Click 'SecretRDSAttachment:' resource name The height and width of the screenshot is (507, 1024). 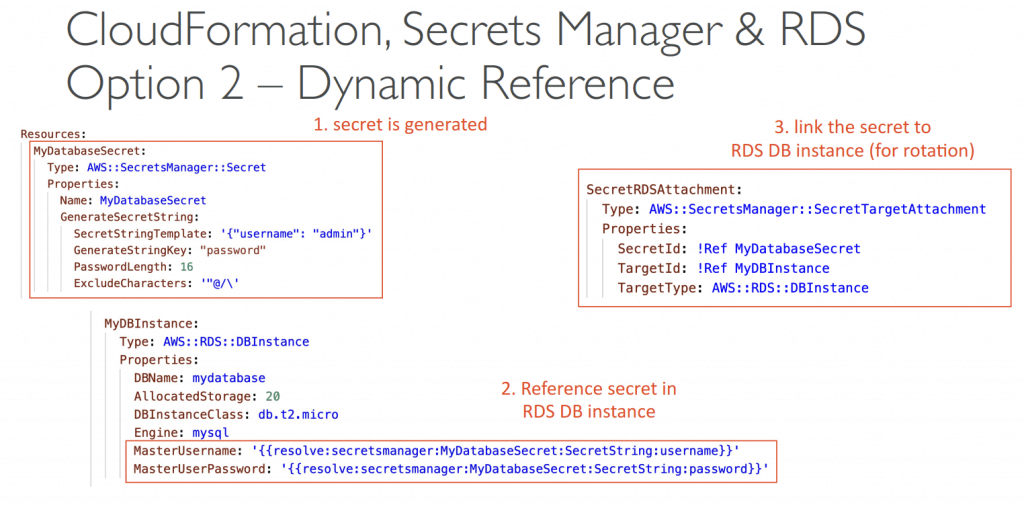[x=664, y=190]
